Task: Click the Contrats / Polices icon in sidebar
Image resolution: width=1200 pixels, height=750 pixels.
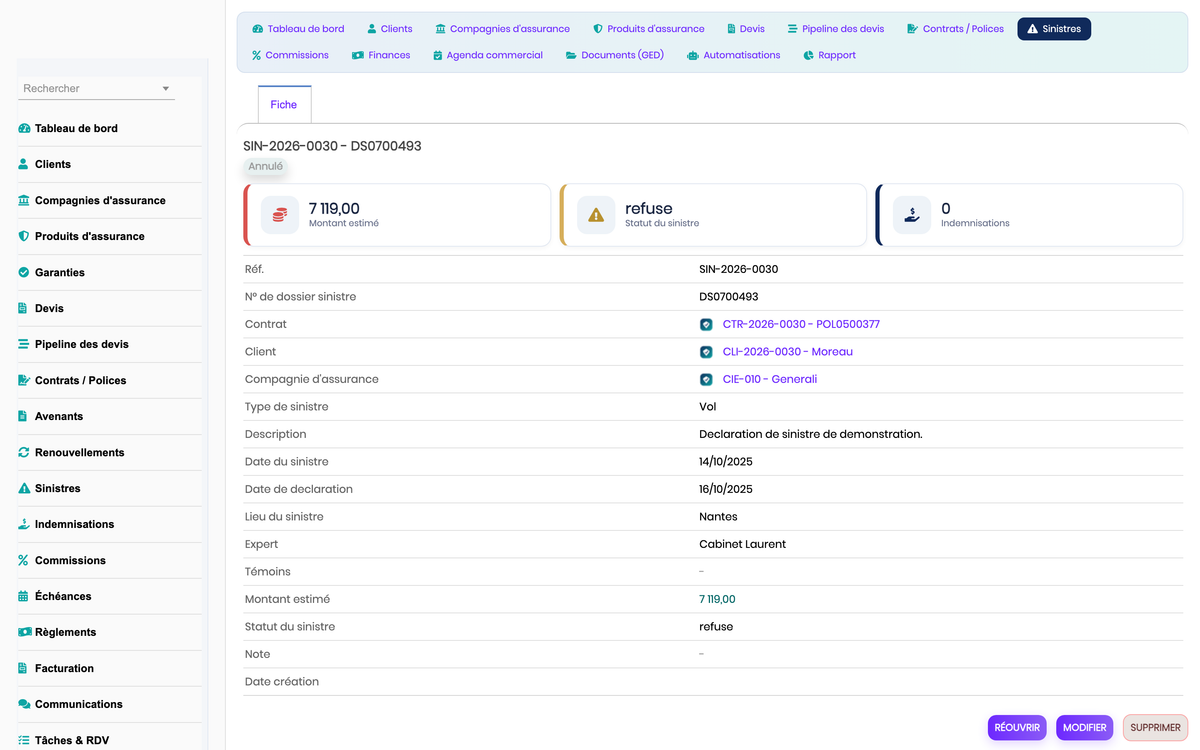Action: point(24,380)
